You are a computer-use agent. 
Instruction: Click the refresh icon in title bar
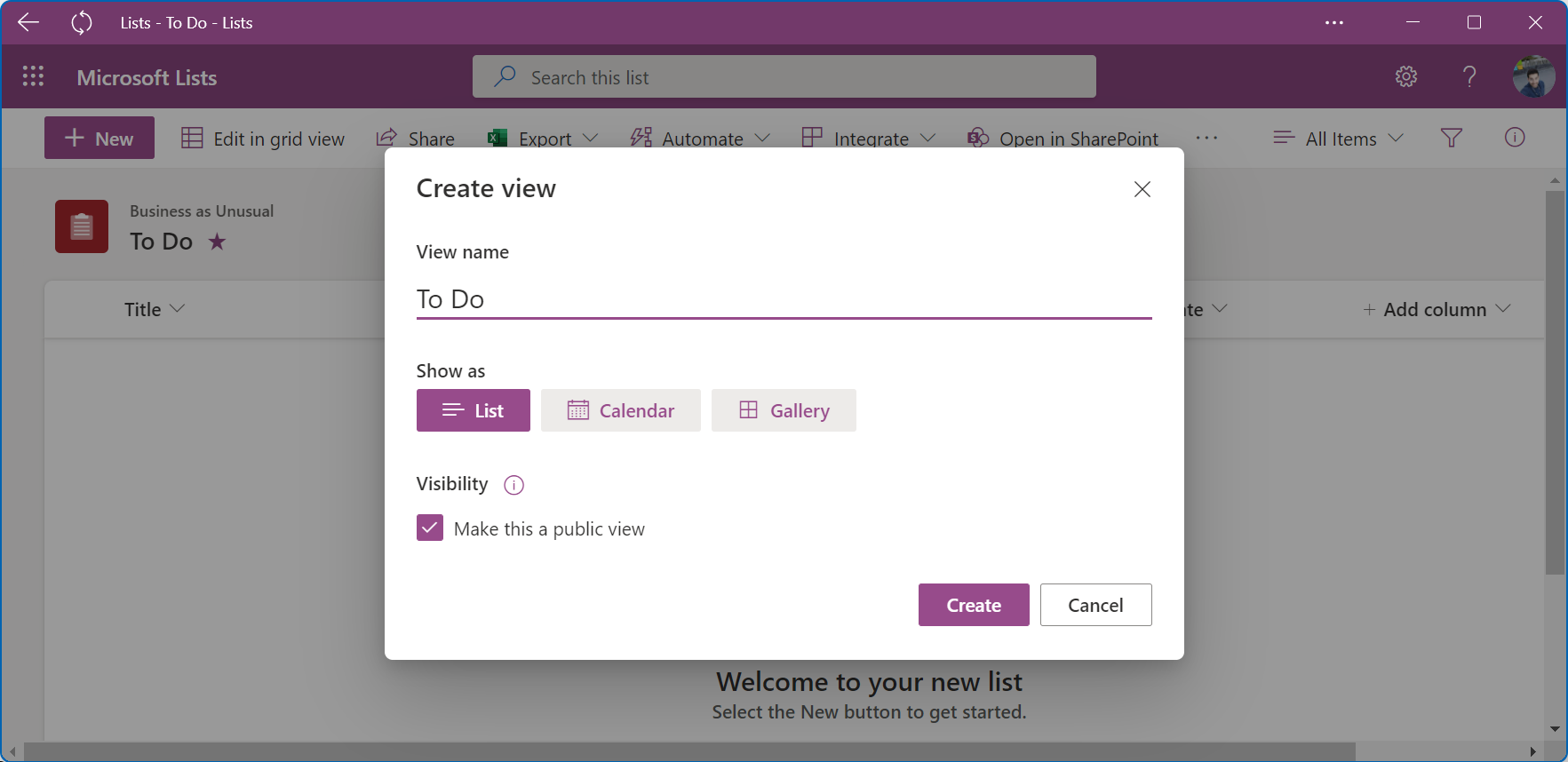pos(81,23)
